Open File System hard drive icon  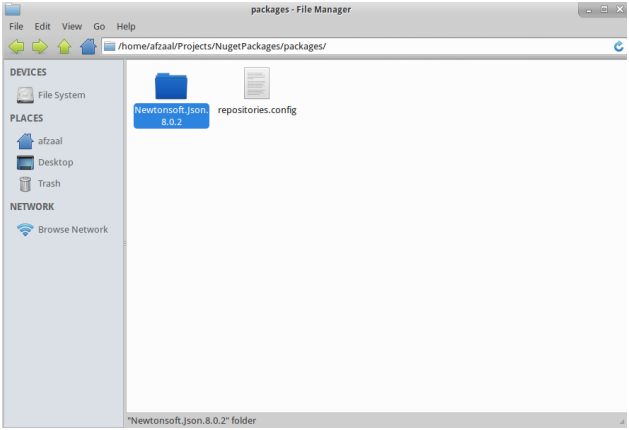click(25, 95)
